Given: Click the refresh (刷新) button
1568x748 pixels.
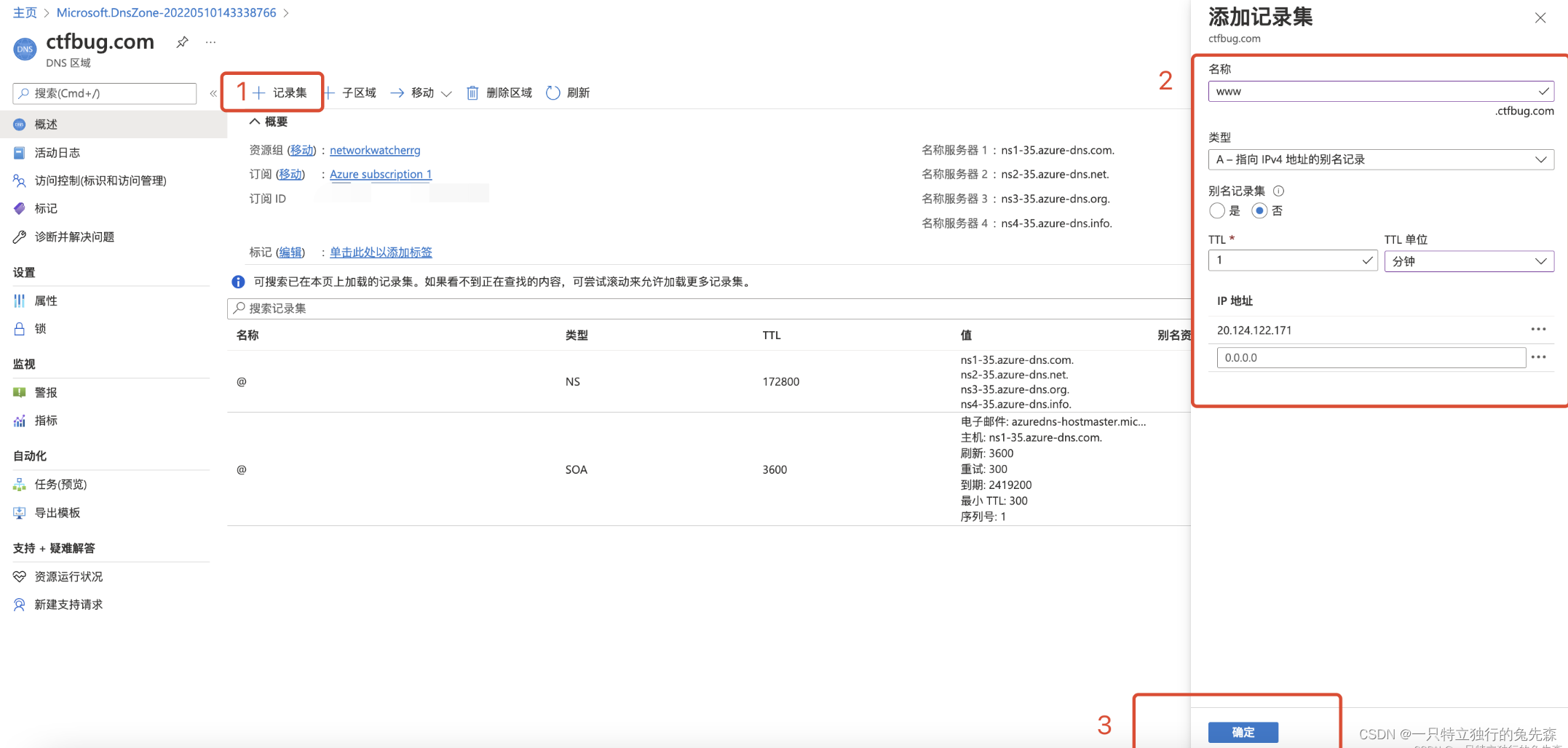Looking at the screenshot, I should point(568,92).
